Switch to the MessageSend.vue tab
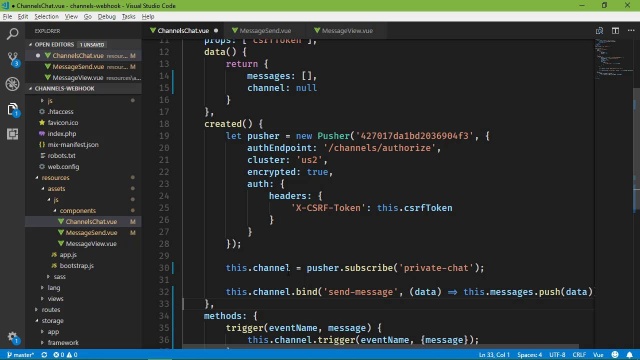 pyautogui.click(x=265, y=31)
